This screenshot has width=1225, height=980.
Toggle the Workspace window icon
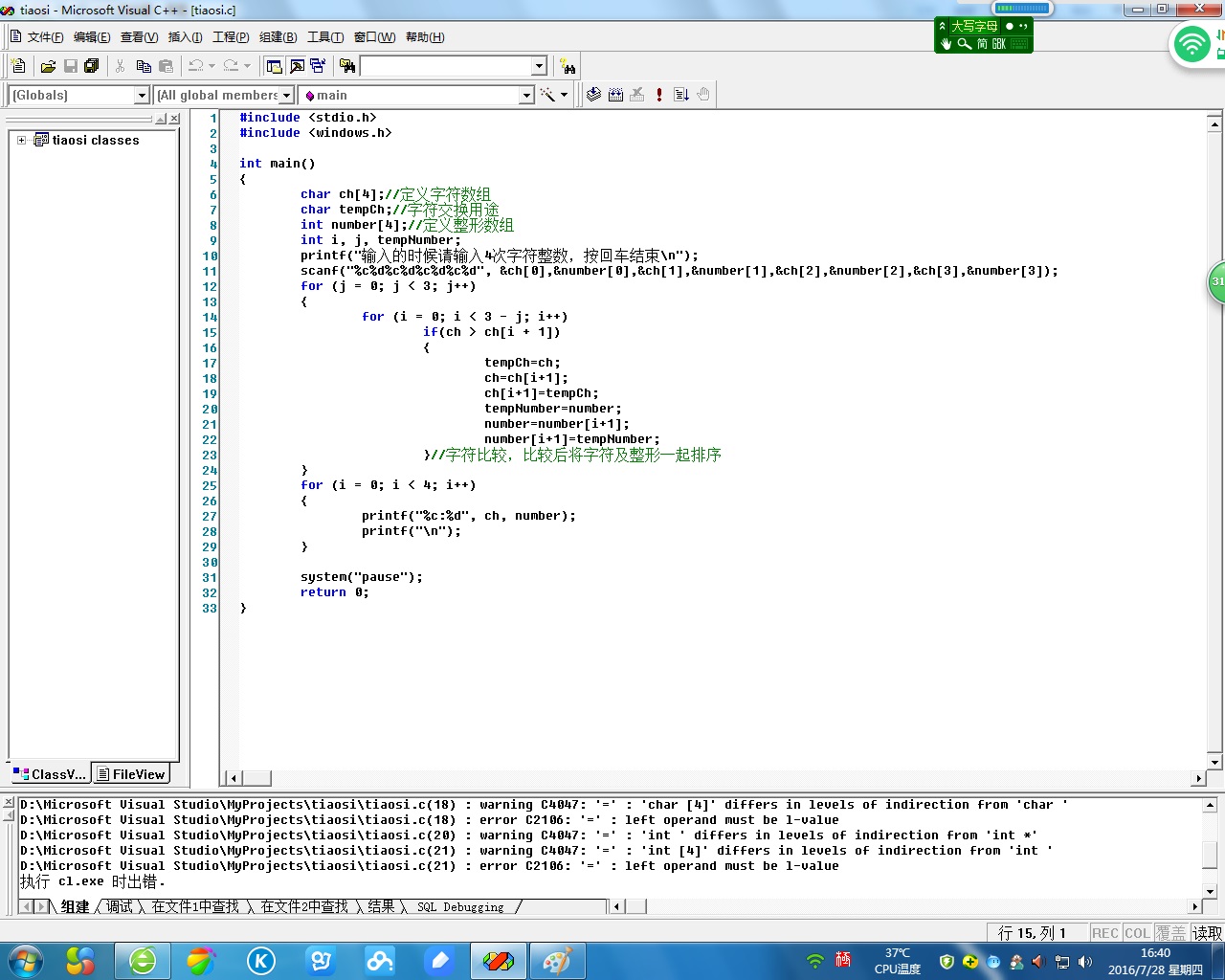tap(274, 66)
